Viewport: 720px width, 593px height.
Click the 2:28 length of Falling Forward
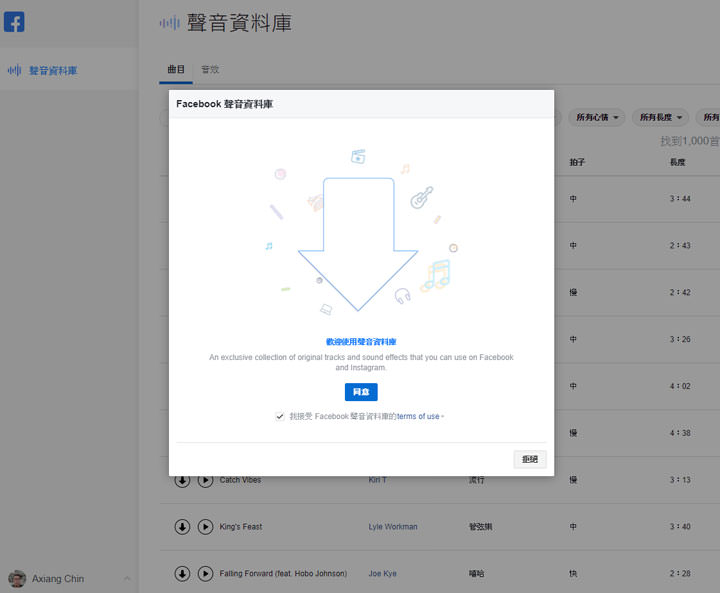coord(680,573)
